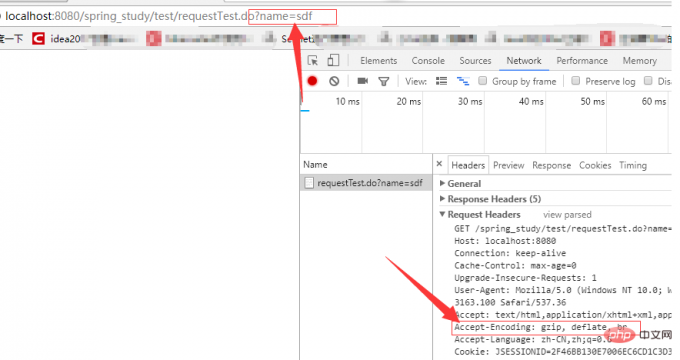This screenshot has height=360, width=680.
Task: Enable the Preserve log checkbox
Action: coord(575,81)
